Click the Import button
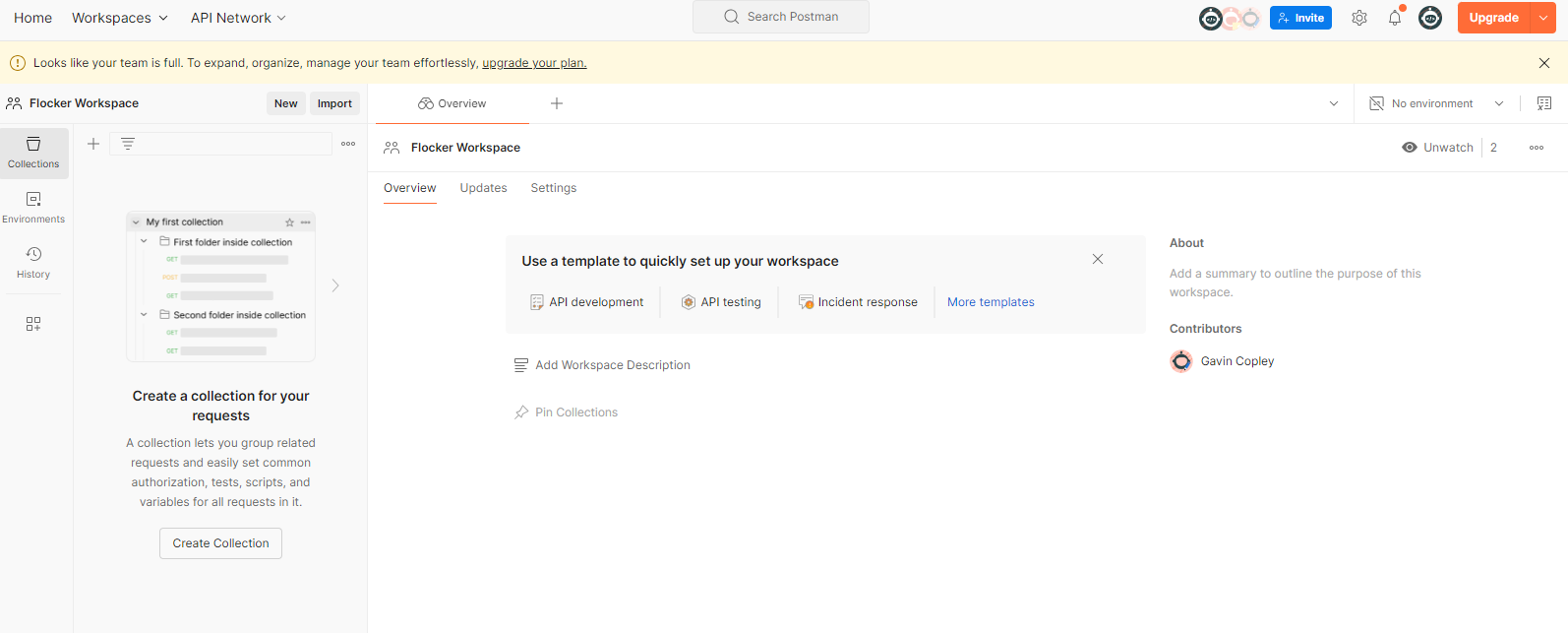This screenshot has width=1568, height=633. pos(334,103)
